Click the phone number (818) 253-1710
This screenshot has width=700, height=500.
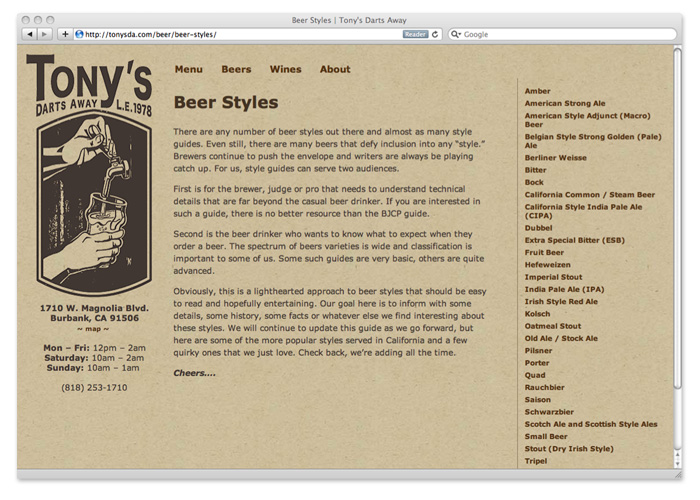click(94, 388)
